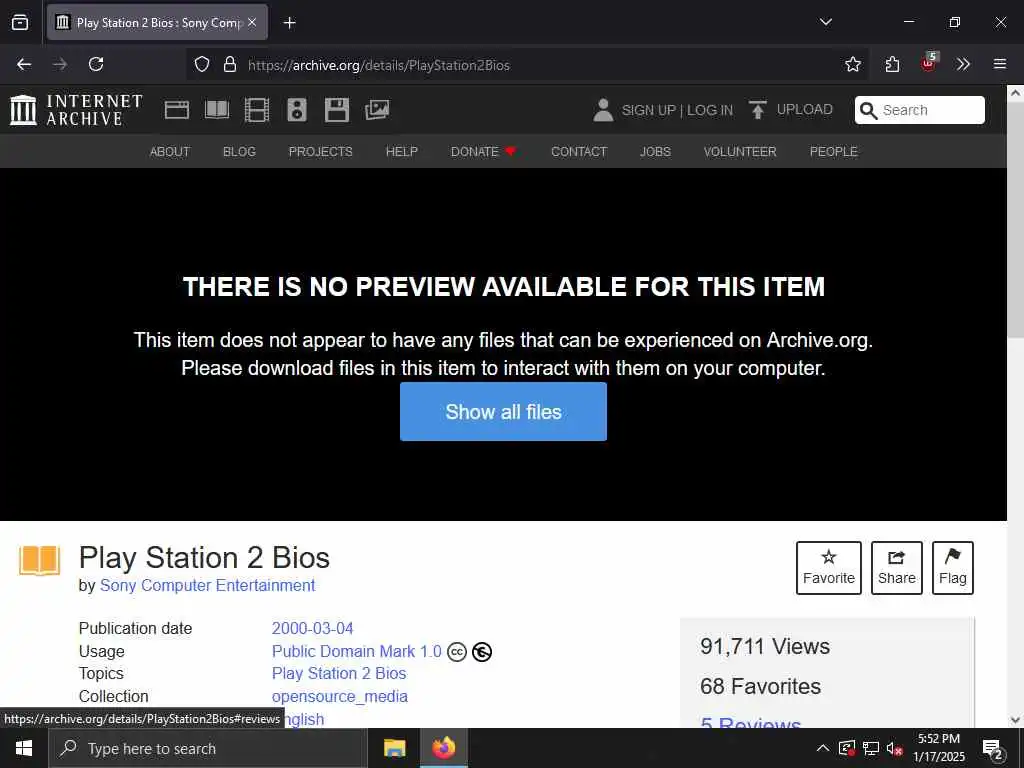Open the browser extensions puzzle icon
1024x768 pixels.
(x=892, y=64)
